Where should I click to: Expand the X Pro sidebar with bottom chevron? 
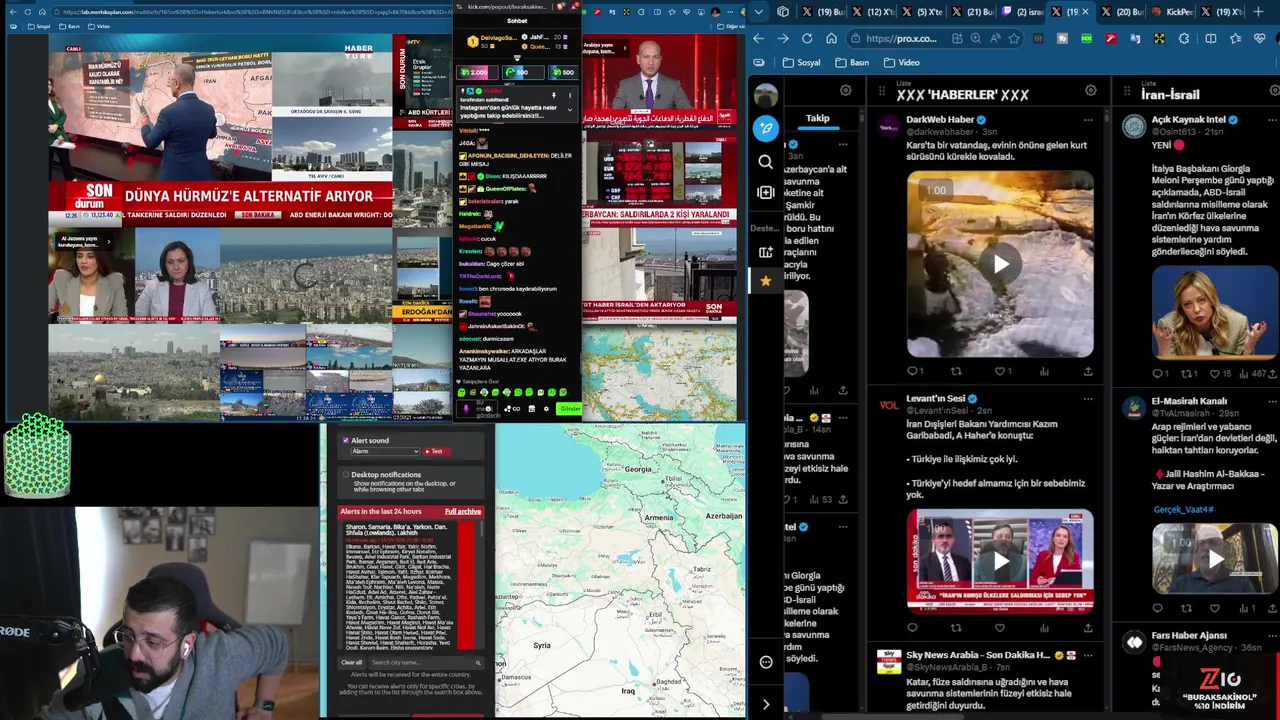(766, 705)
